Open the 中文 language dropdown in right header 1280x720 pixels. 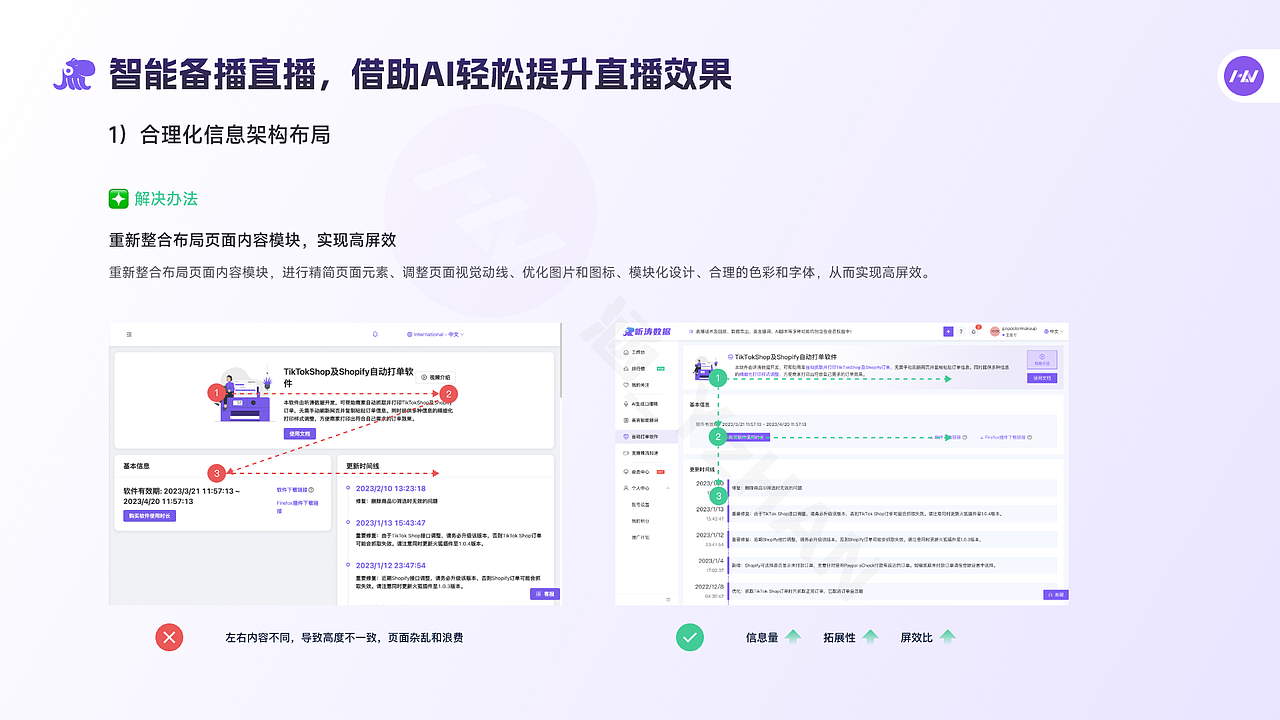pos(1053,331)
